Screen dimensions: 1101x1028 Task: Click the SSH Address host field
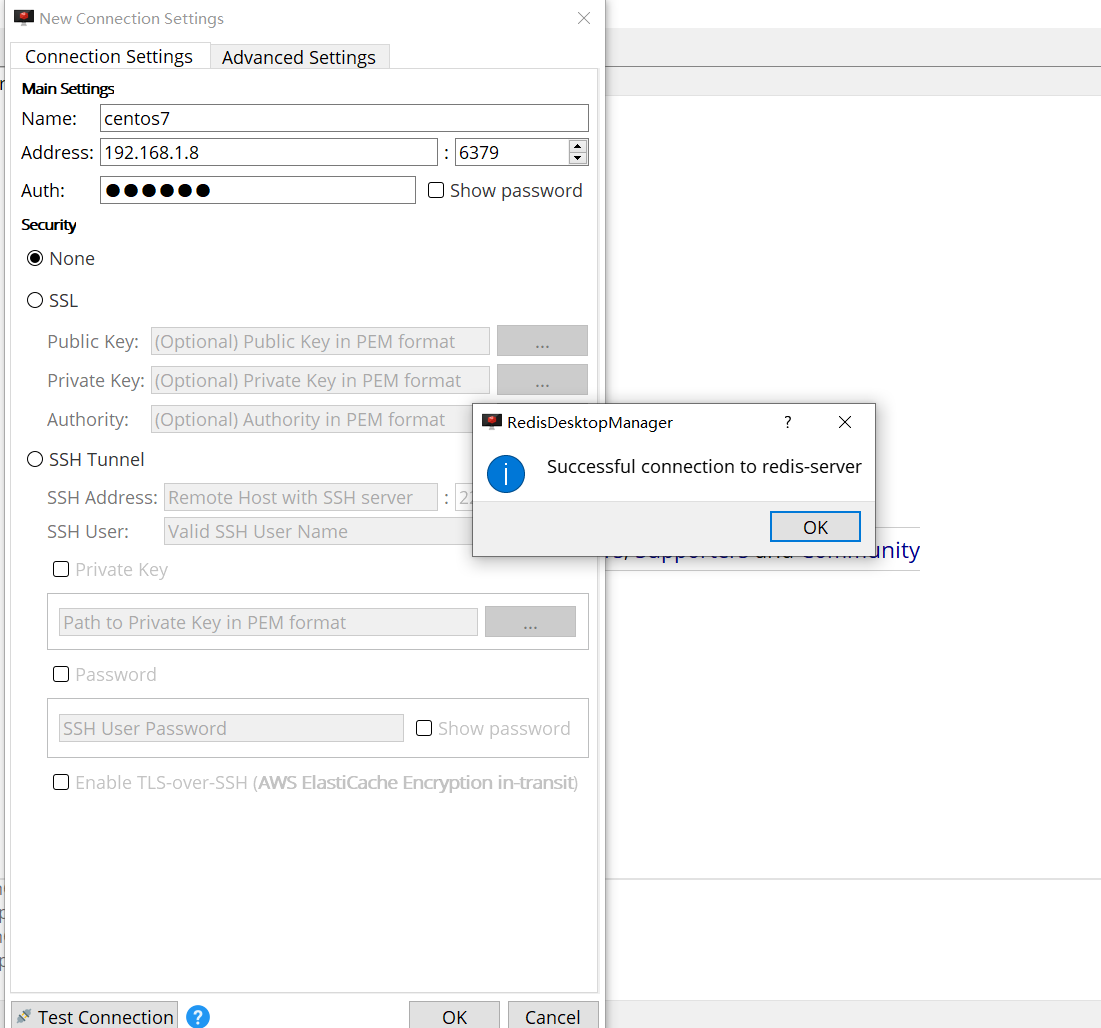coord(301,497)
